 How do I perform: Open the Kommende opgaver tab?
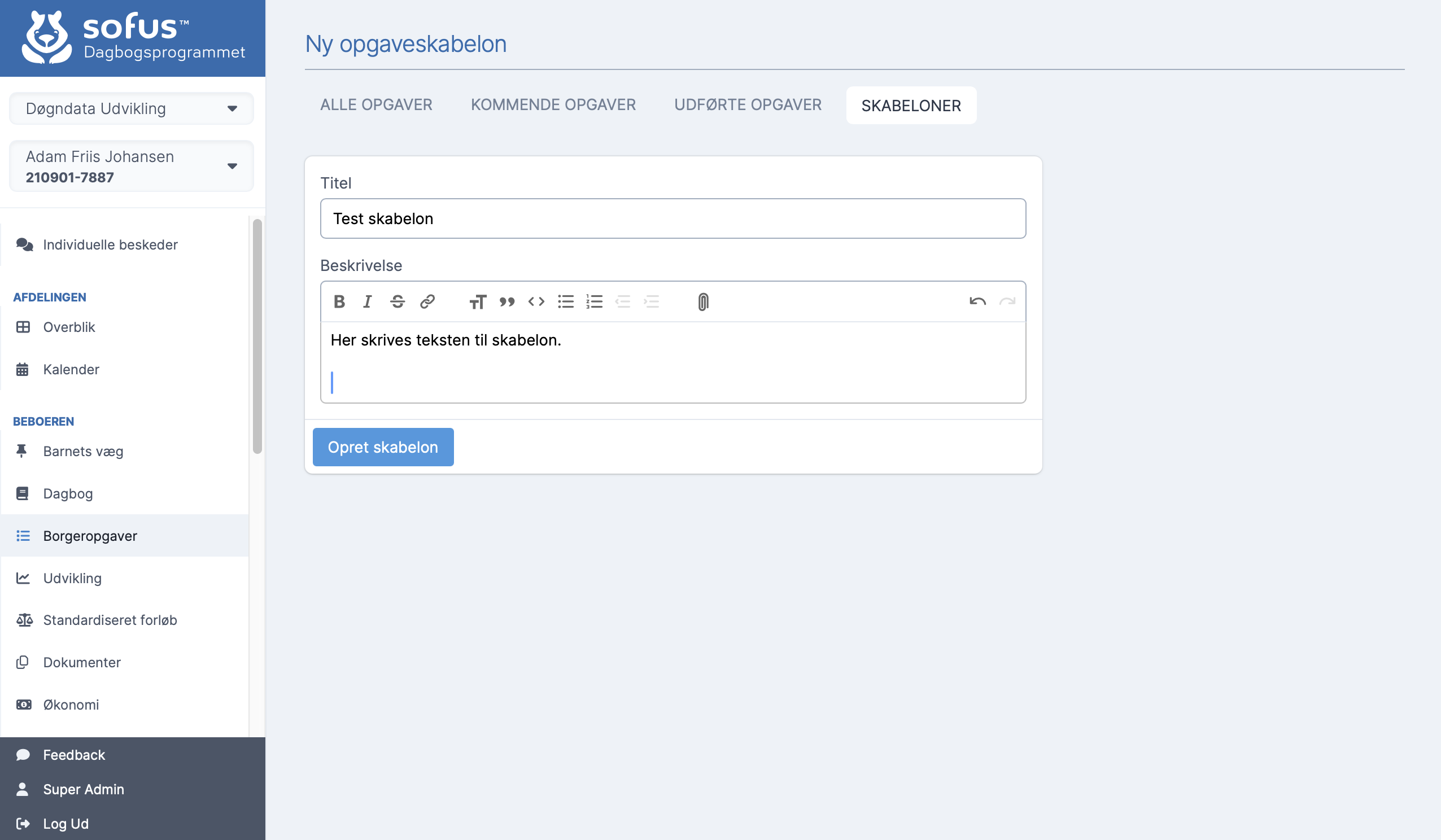click(x=553, y=105)
